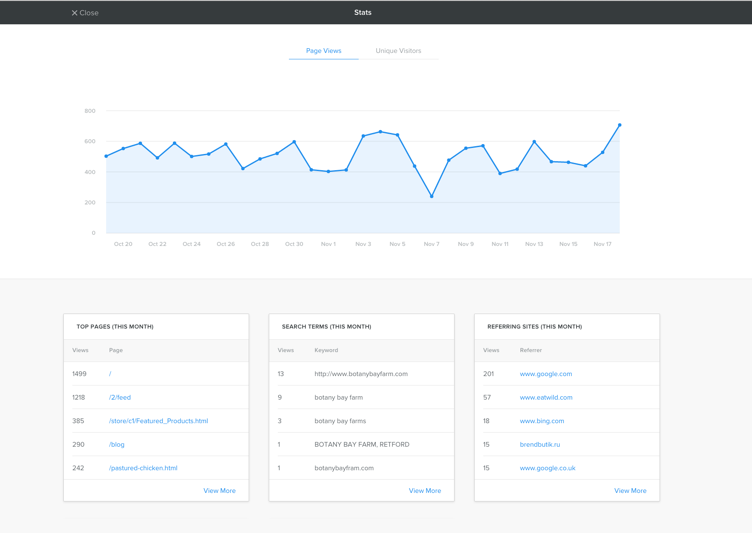Open the www.eatwild.com referrer link
Screen dimensions: 752x533
coord(545,398)
